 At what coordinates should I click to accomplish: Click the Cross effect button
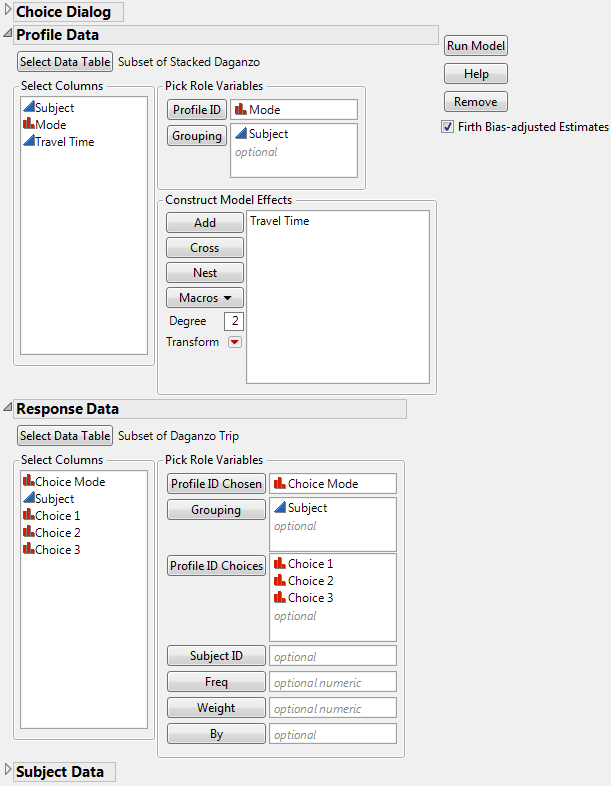(x=205, y=248)
